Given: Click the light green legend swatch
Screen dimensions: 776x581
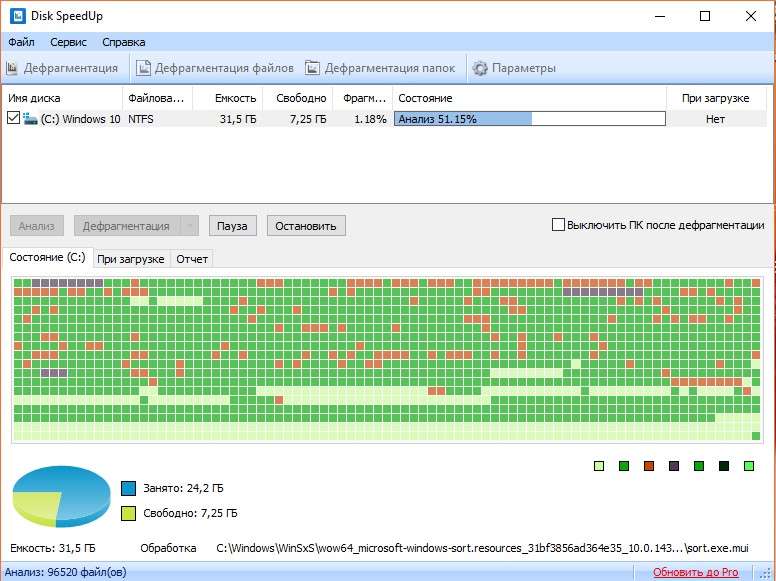Looking at the screenshot, I should click(x=599, y=466).
